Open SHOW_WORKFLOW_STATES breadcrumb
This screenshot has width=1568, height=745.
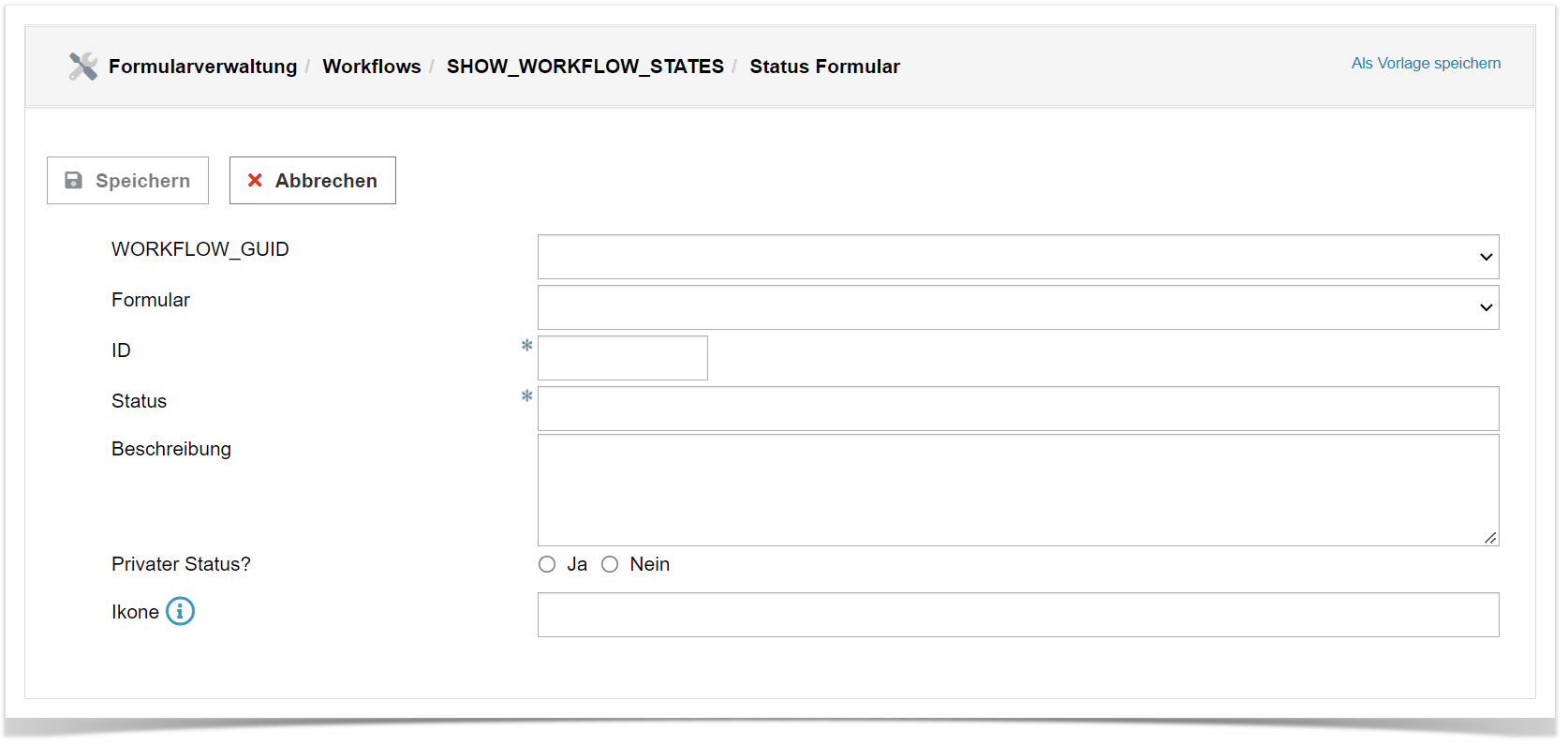coord(584,67)
